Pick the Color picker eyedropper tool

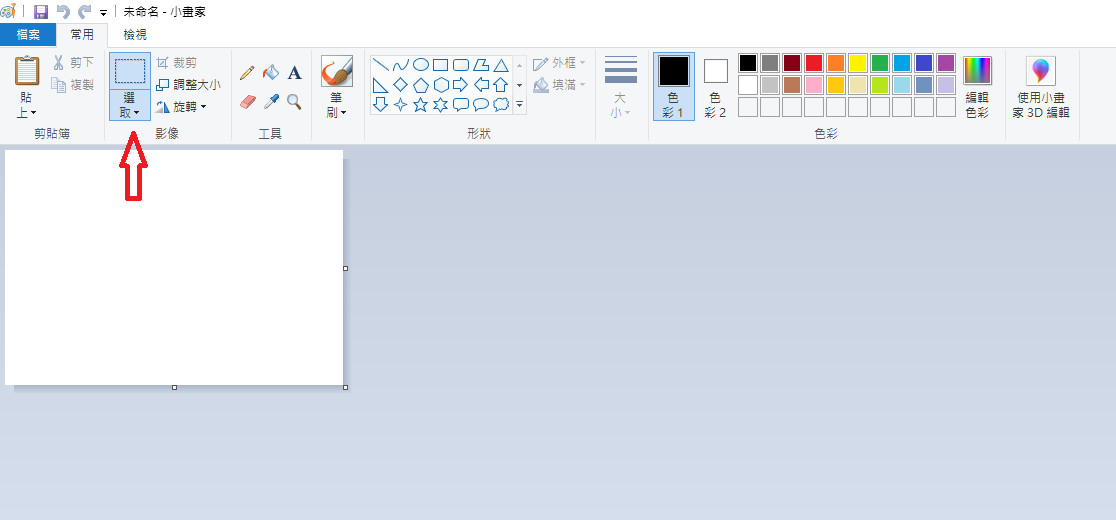(x=270, y=102)
